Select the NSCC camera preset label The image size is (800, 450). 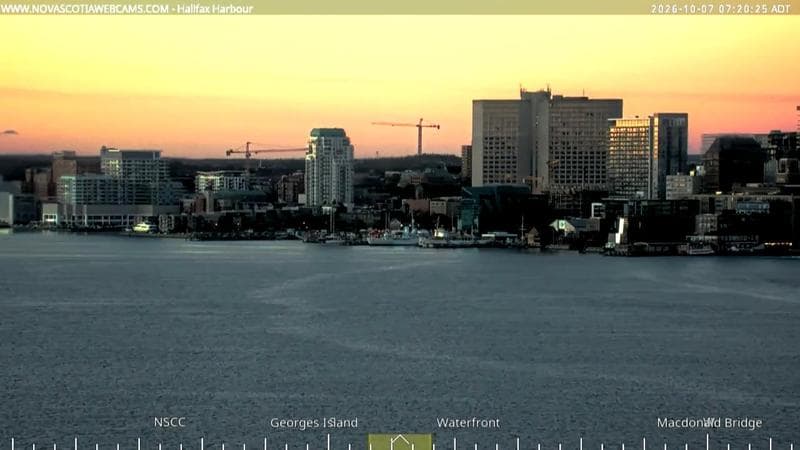tap(169, 422)
